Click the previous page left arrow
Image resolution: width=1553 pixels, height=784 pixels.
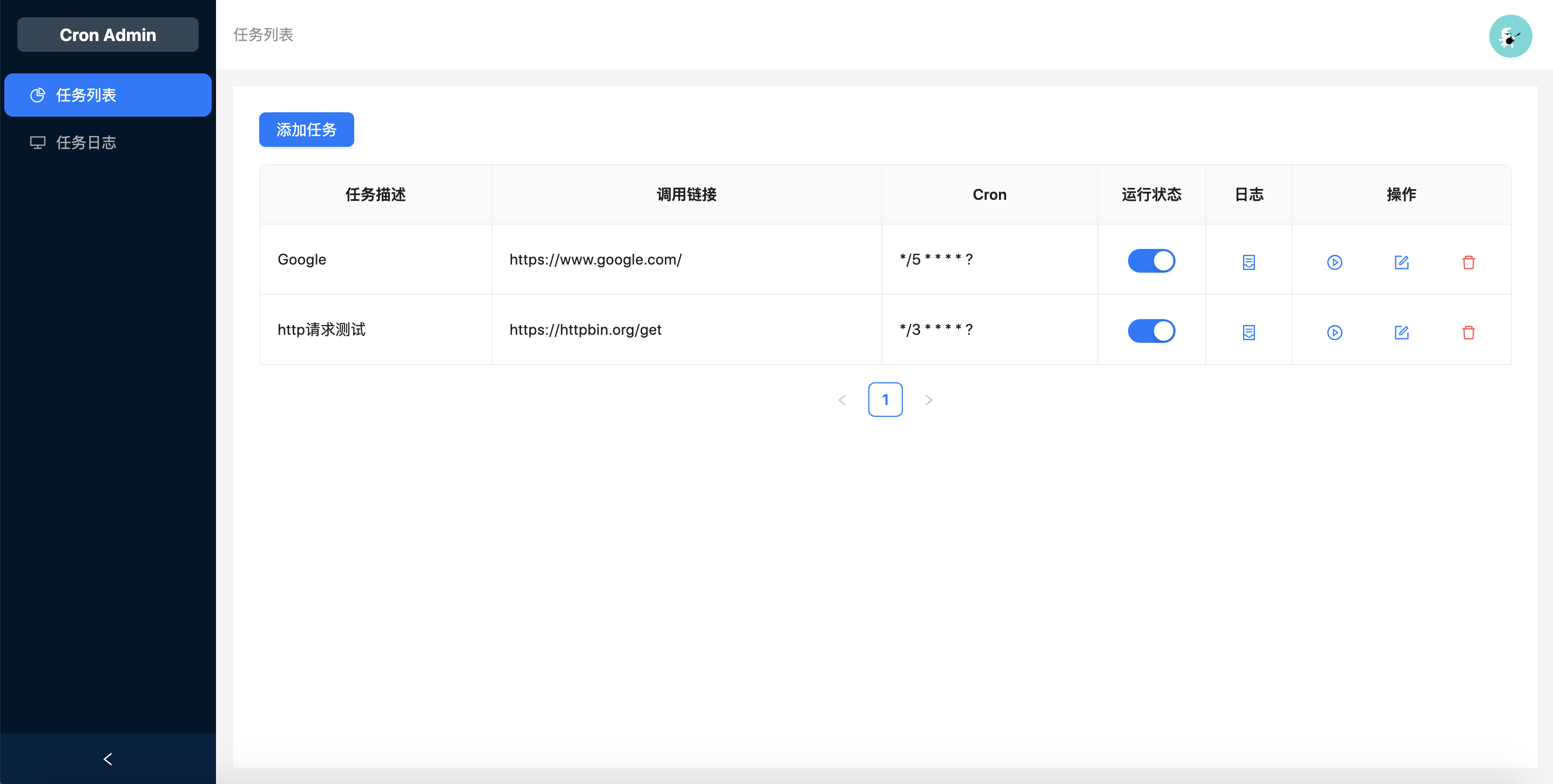click(842, 399)
